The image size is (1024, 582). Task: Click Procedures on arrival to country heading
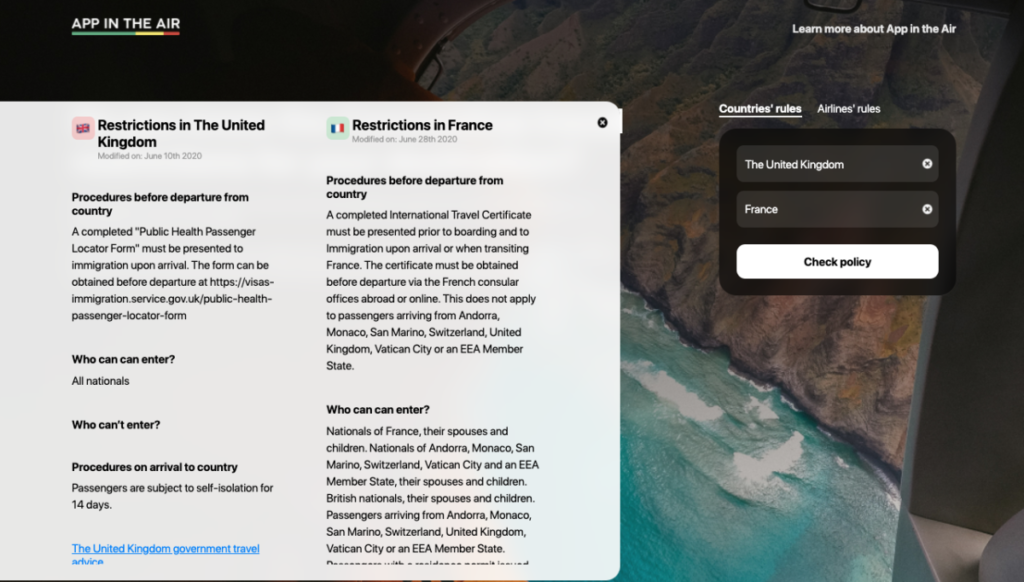pos(154,467)
